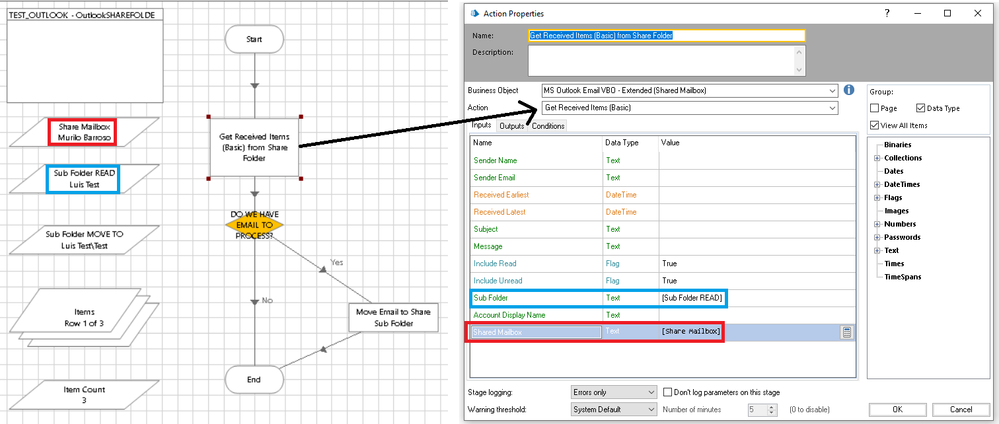The width and height of the screenshot is (999, 424).
Task: Select the Start stage on the flowchart
Action: [253, 38]
